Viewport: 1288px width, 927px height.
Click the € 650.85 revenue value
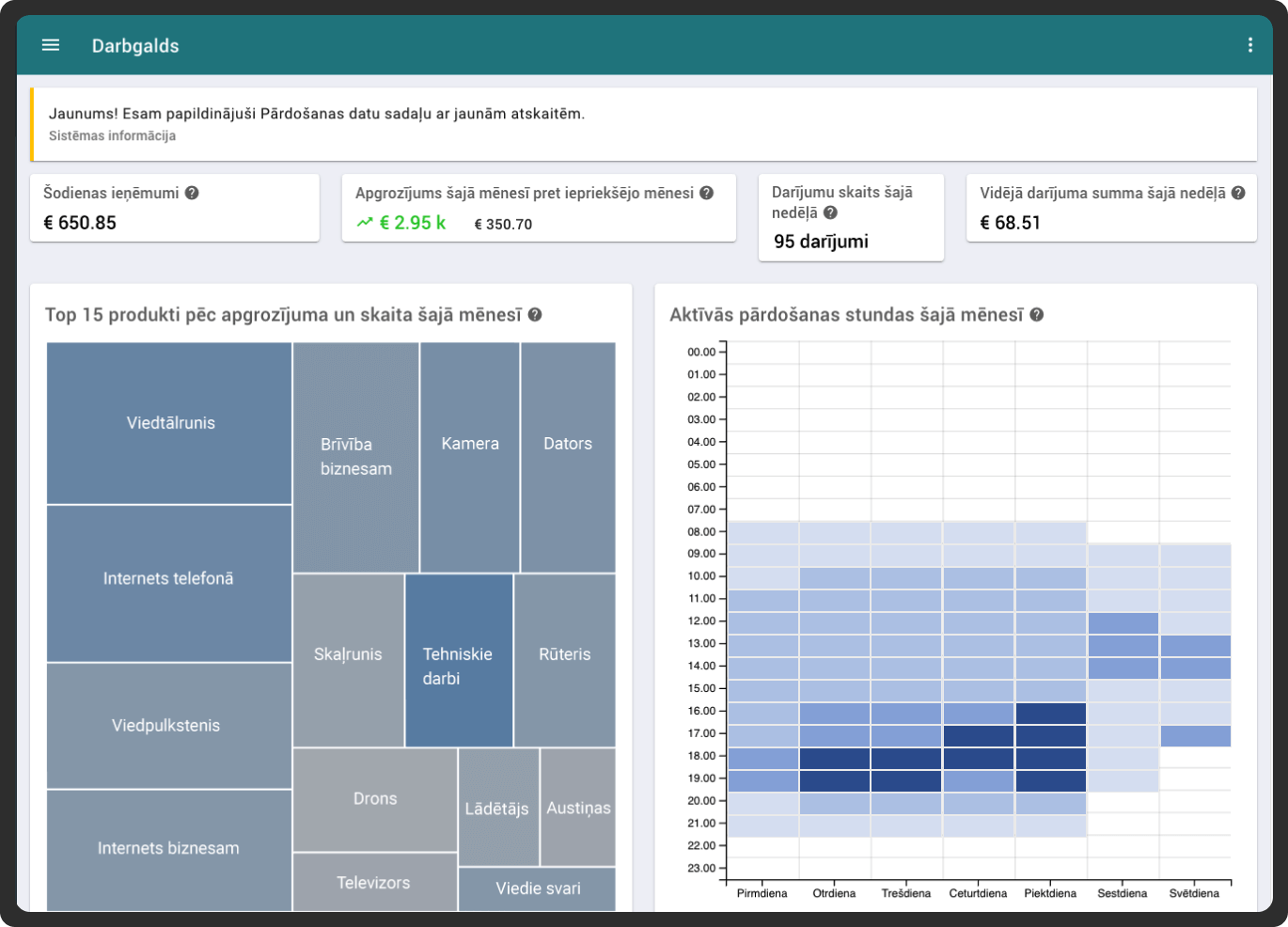80,223
